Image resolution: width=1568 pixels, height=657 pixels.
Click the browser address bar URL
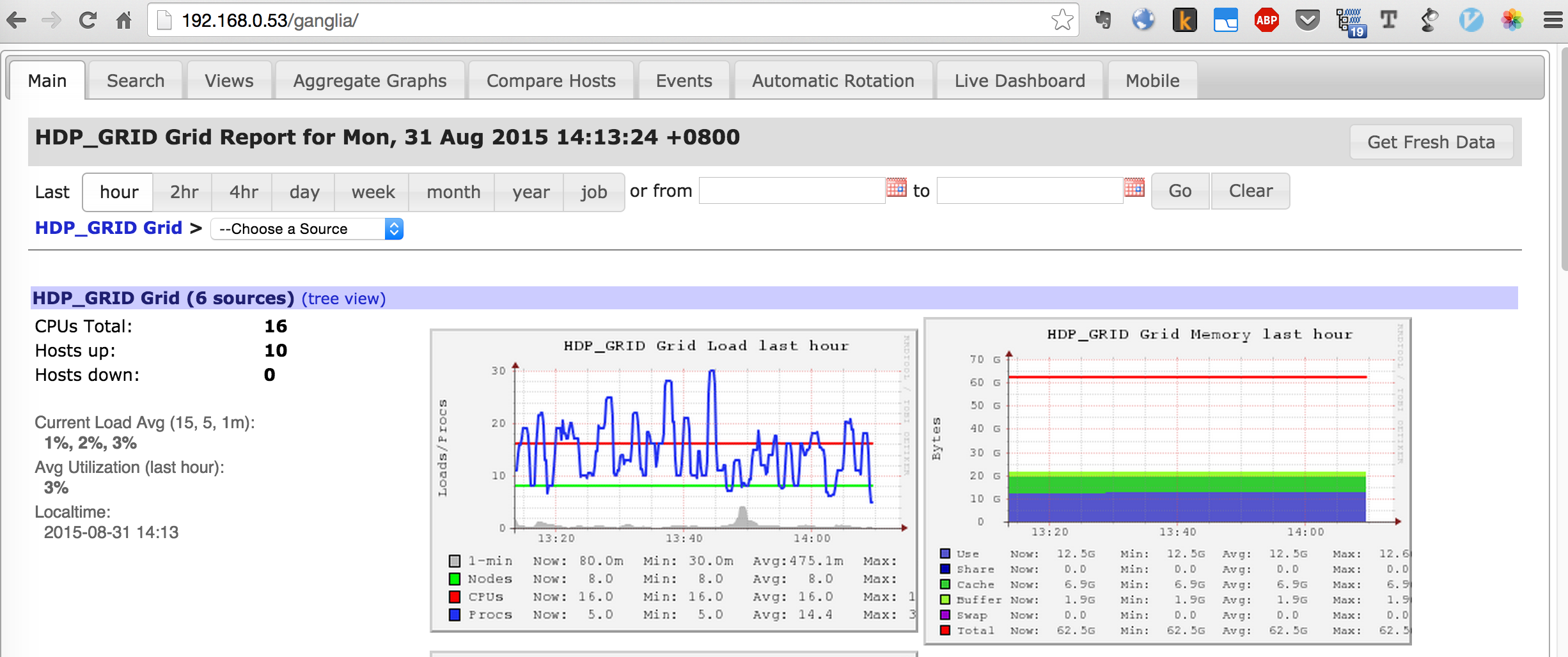[x=270, y=20]
